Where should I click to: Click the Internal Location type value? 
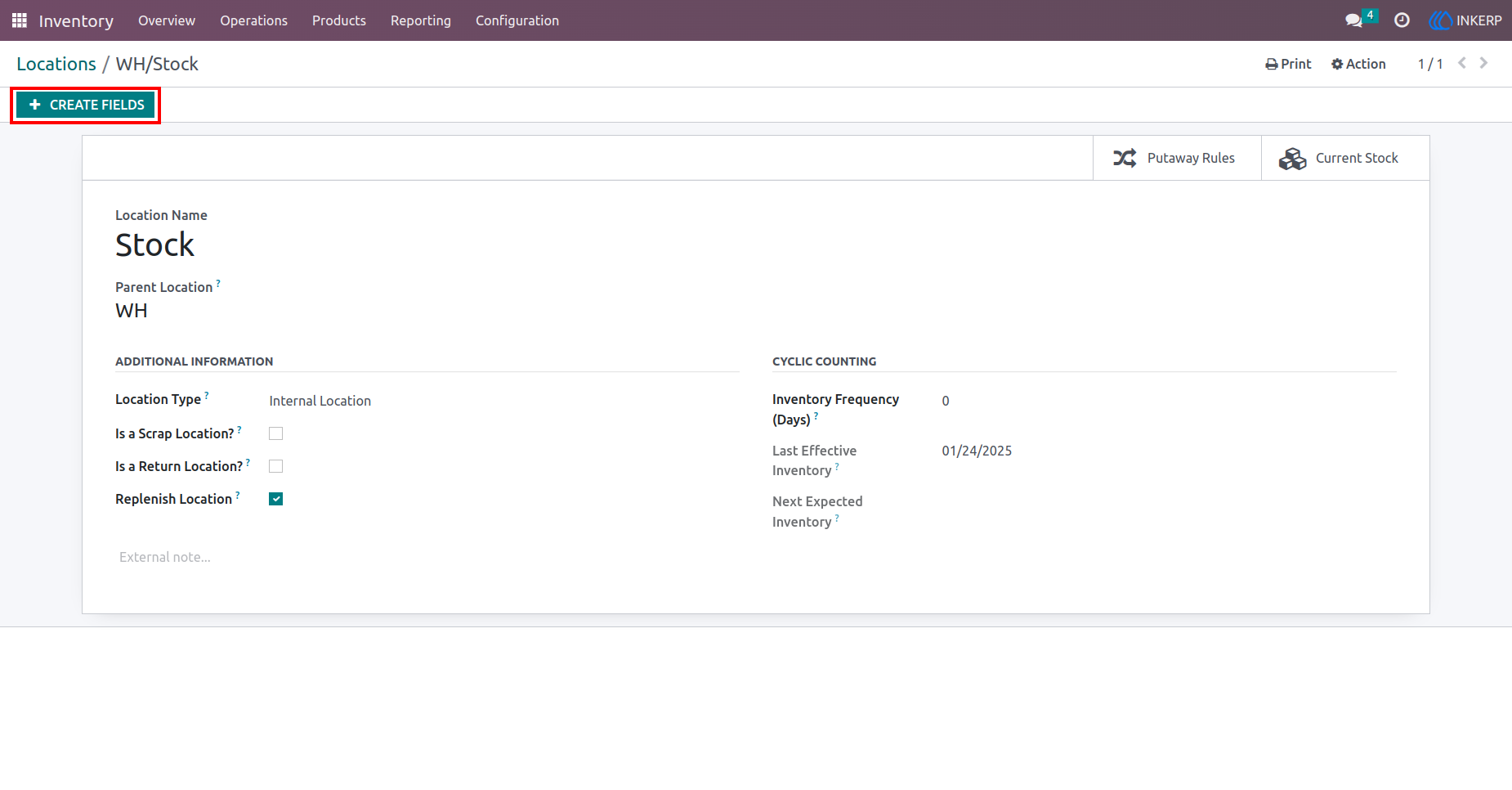coord(320,401)
